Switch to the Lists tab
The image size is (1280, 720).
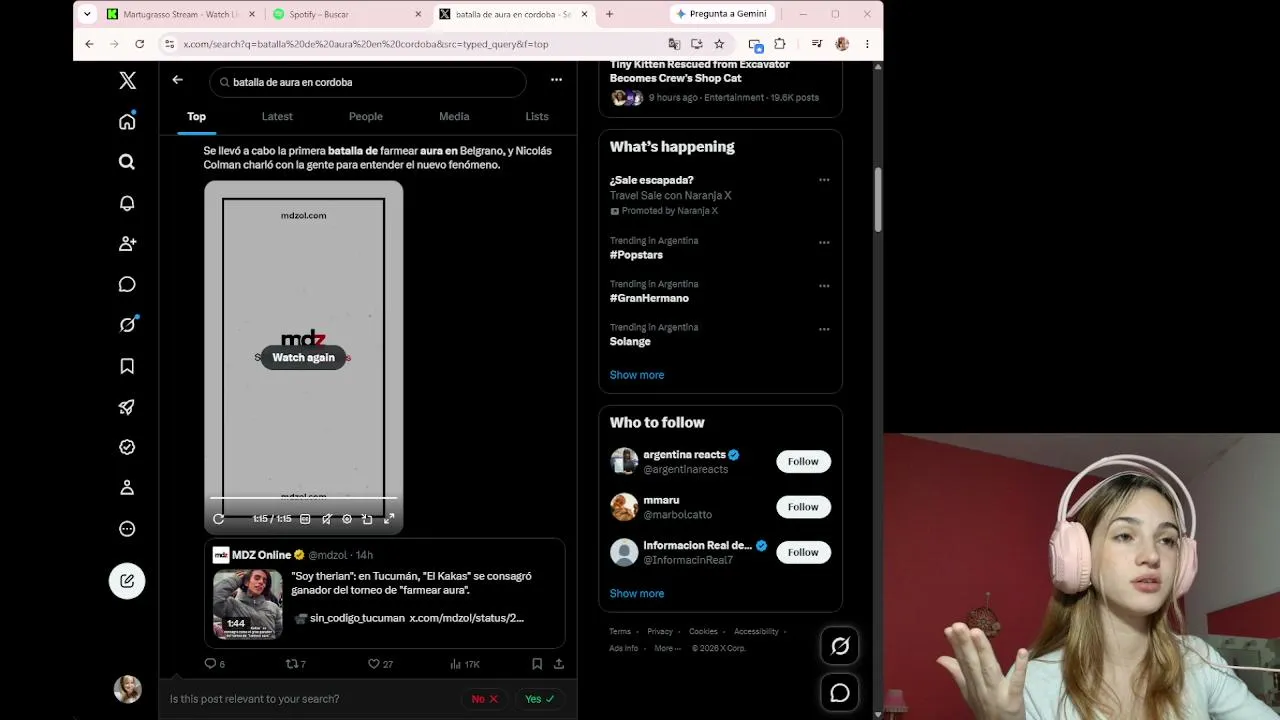[537, 116]
